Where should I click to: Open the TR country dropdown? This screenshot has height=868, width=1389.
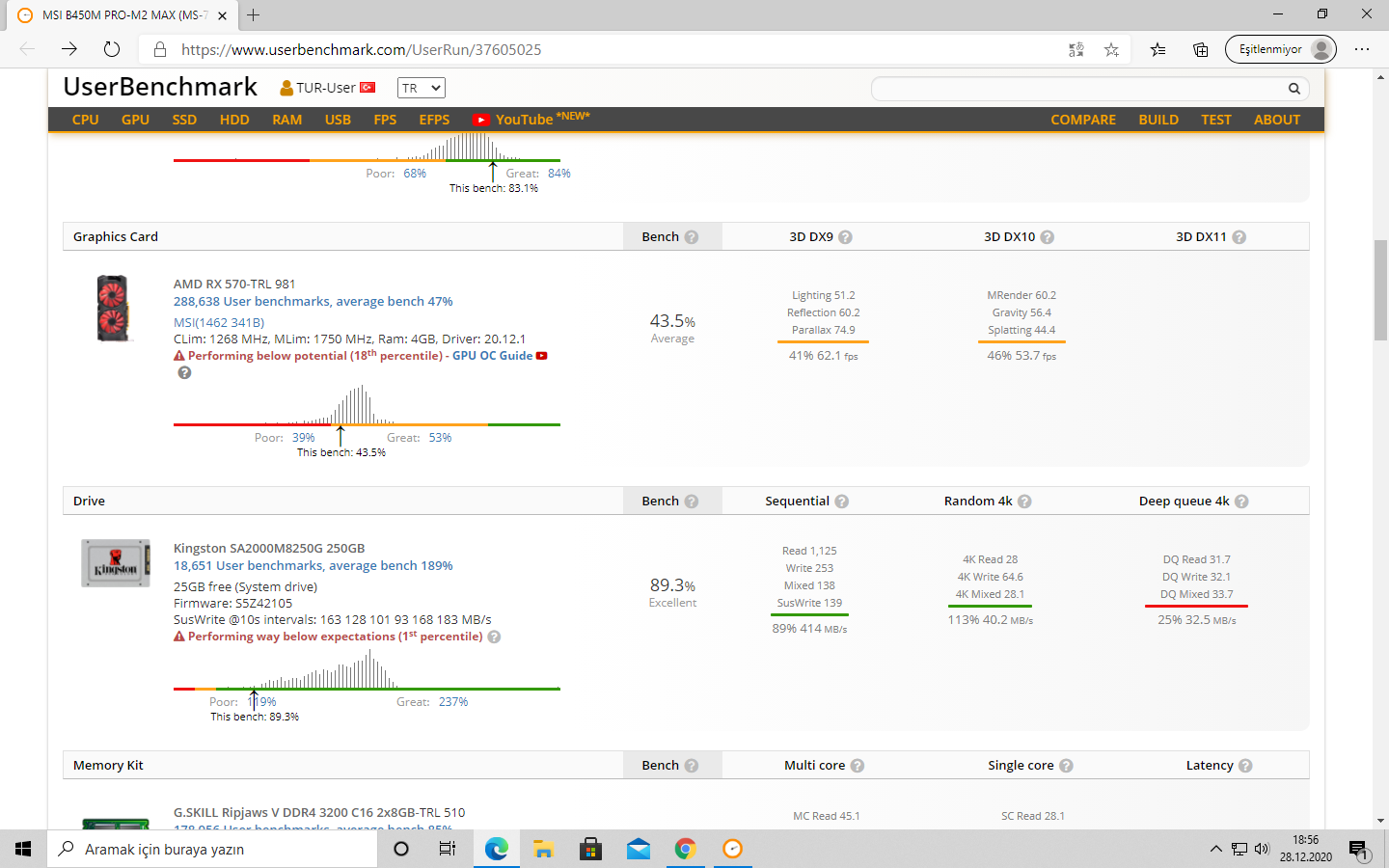click(x=422, y=88)
